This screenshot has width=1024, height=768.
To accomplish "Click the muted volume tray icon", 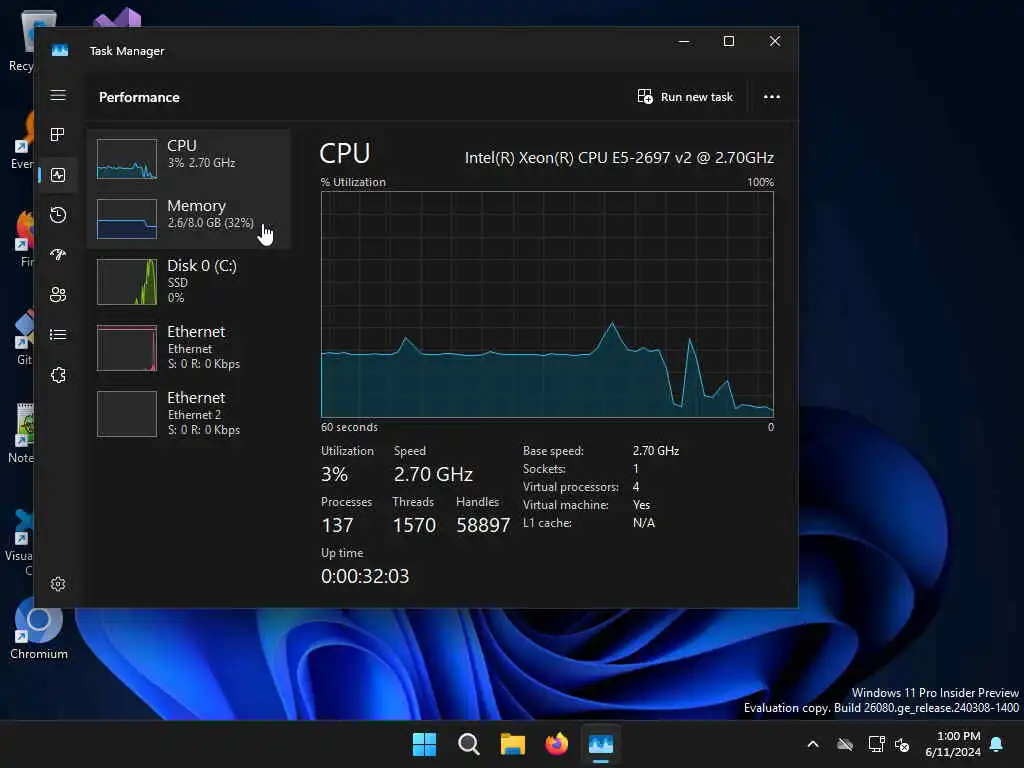I will coord(903,744).
